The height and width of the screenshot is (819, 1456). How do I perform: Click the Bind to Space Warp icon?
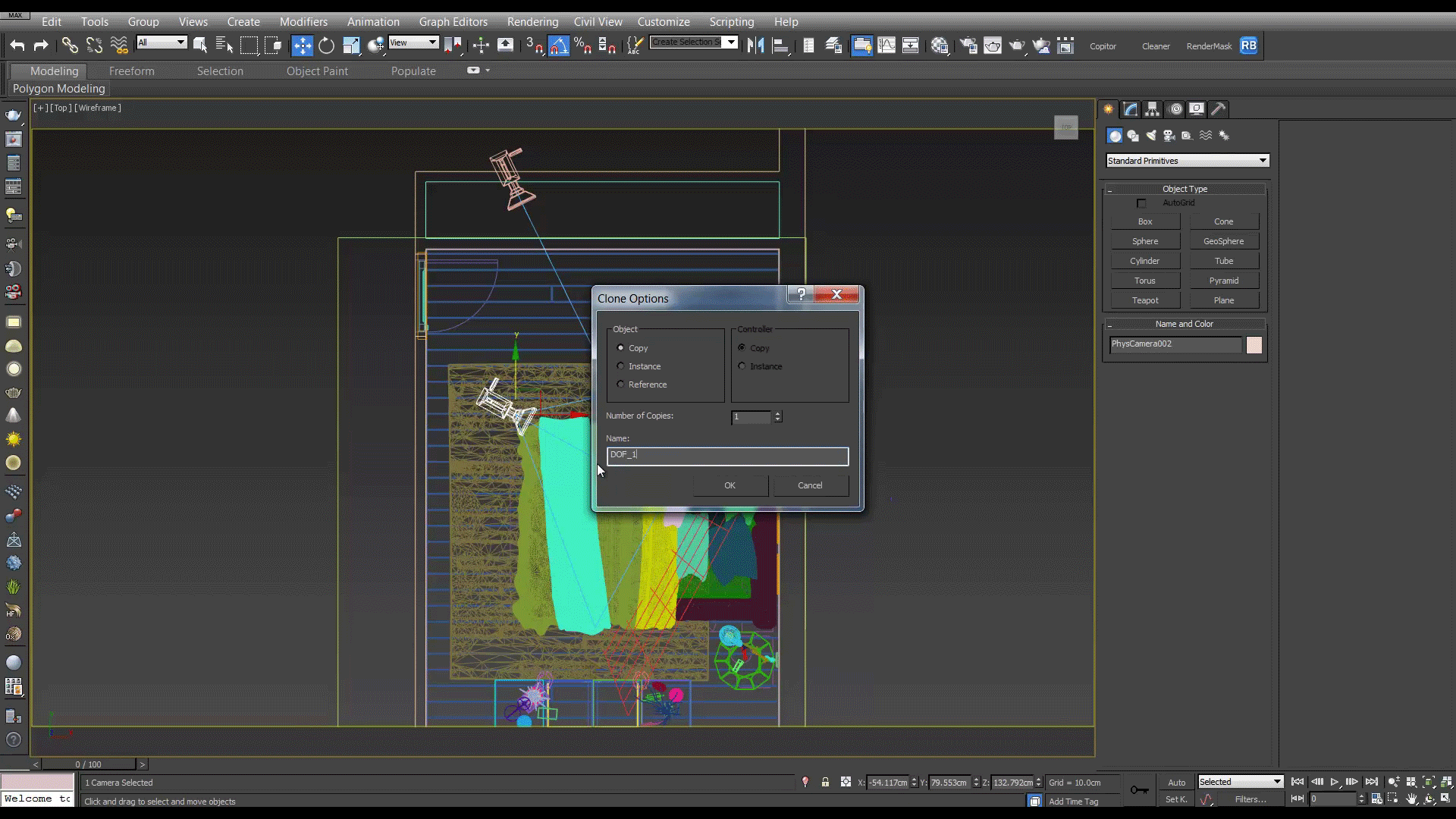coord(119,45)
